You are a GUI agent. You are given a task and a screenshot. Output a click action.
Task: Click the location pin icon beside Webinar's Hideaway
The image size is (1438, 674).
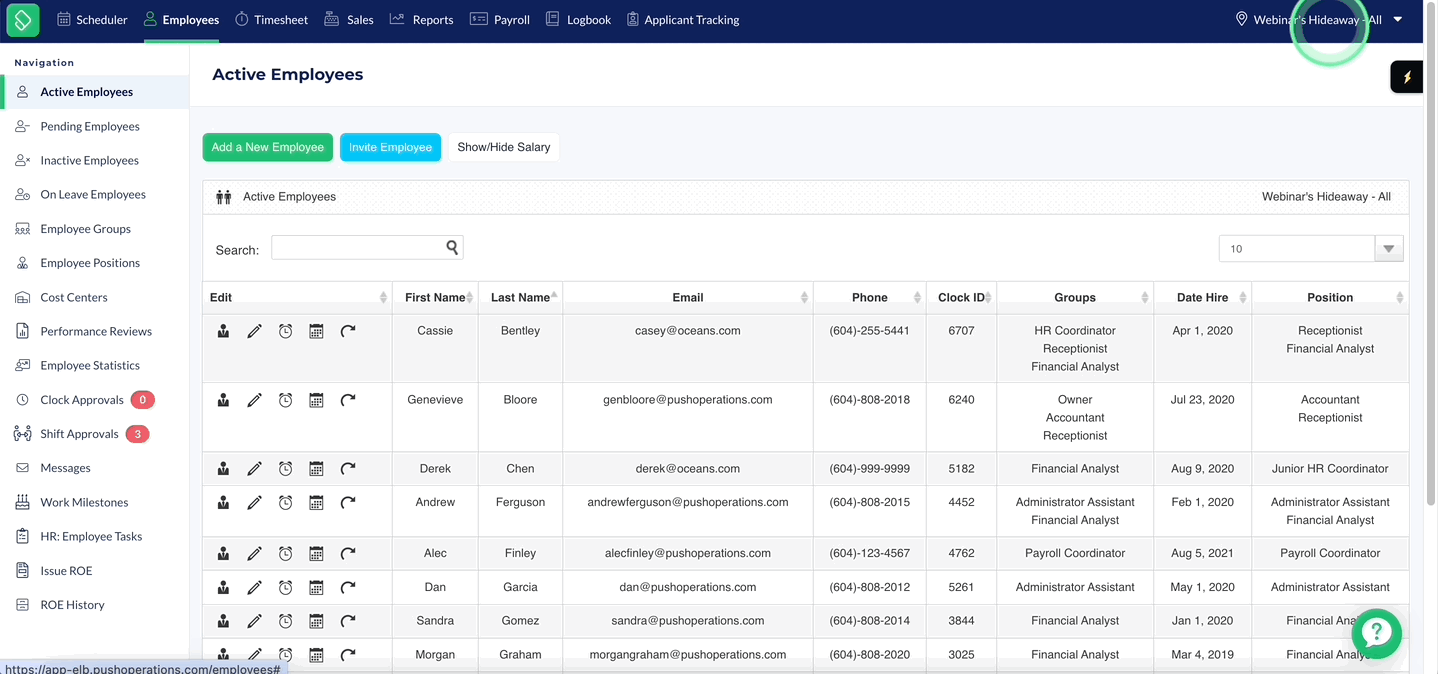pos(1241,19)
